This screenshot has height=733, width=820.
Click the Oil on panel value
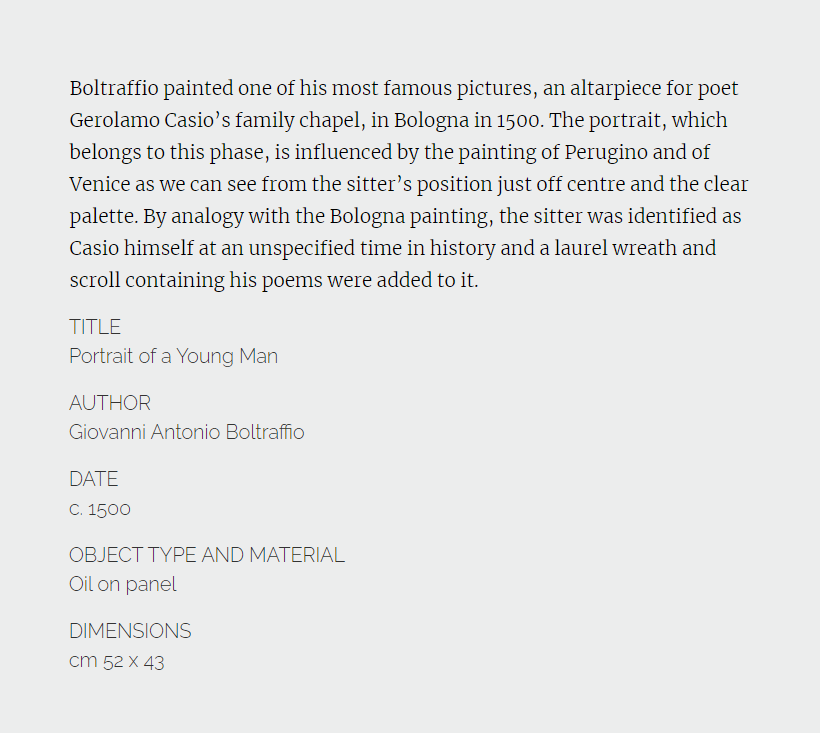pyautogui.click(x=123, y=584)
